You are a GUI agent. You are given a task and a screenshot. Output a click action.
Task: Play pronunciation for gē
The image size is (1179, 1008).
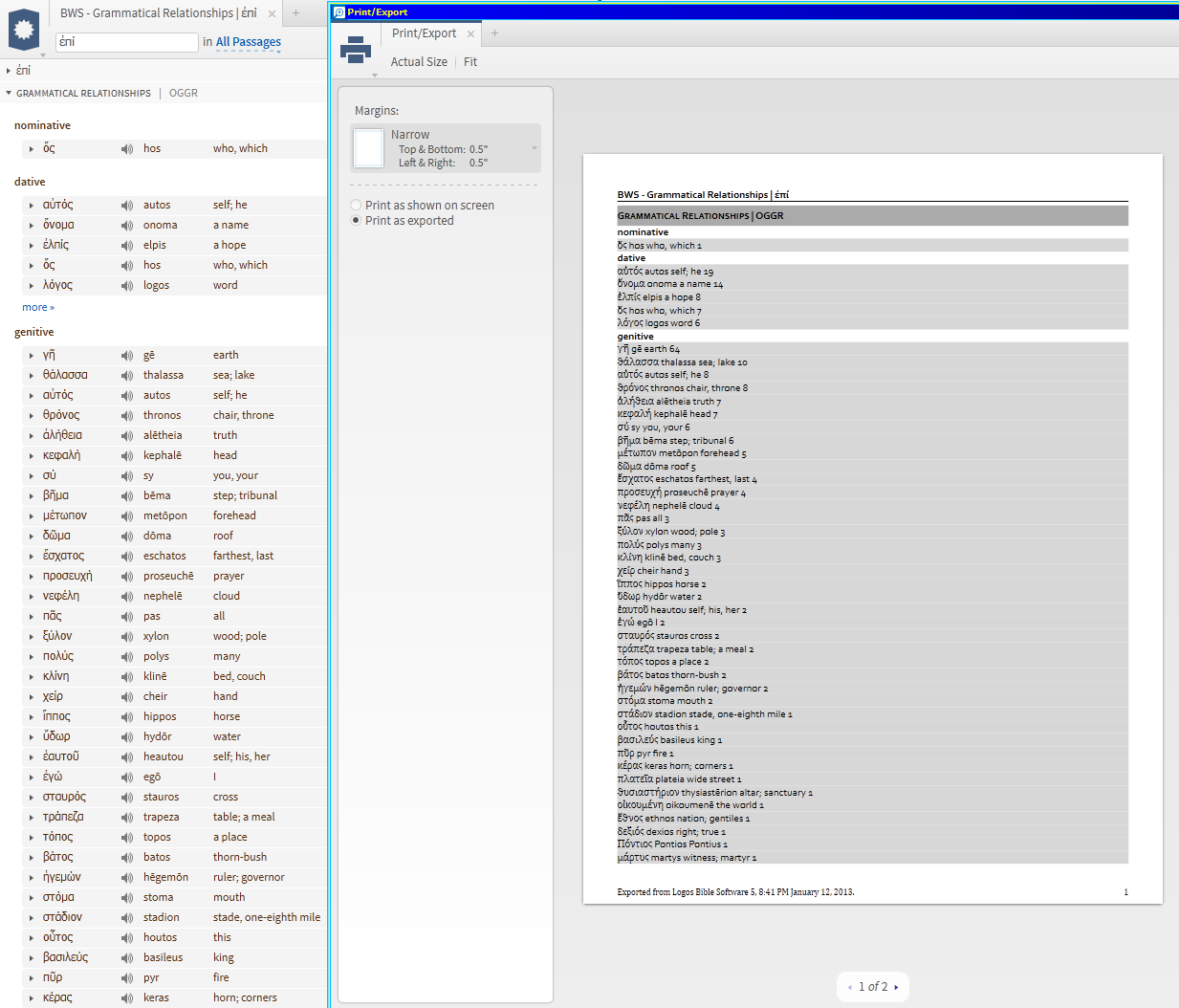(x=127, y=356)
